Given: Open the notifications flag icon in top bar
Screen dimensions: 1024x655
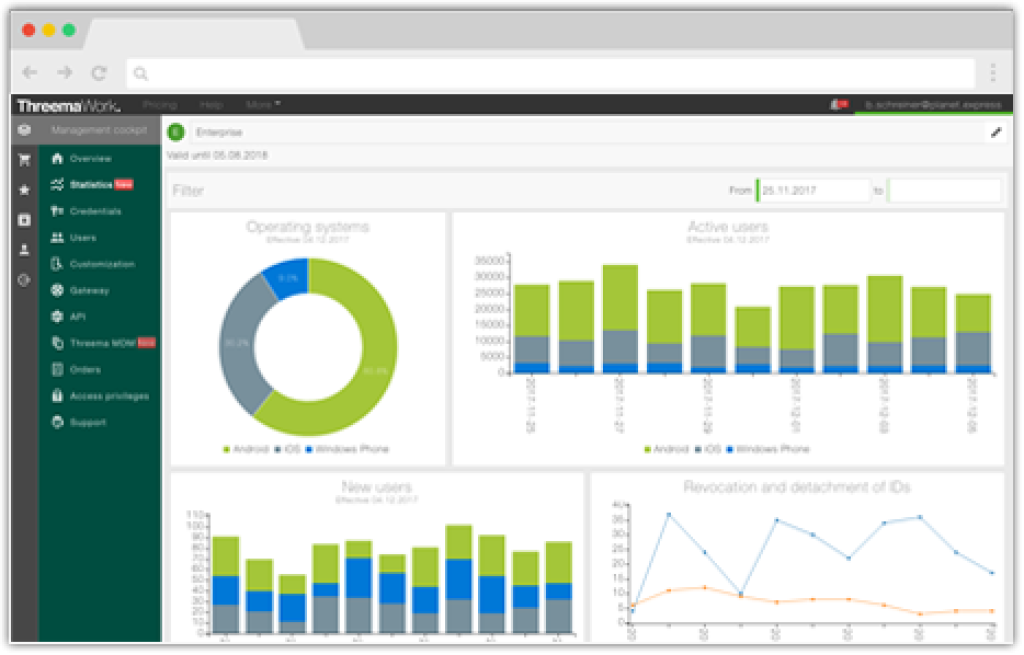Looking at the screenshot, I should pyautogui.click(x=839, y=105).
